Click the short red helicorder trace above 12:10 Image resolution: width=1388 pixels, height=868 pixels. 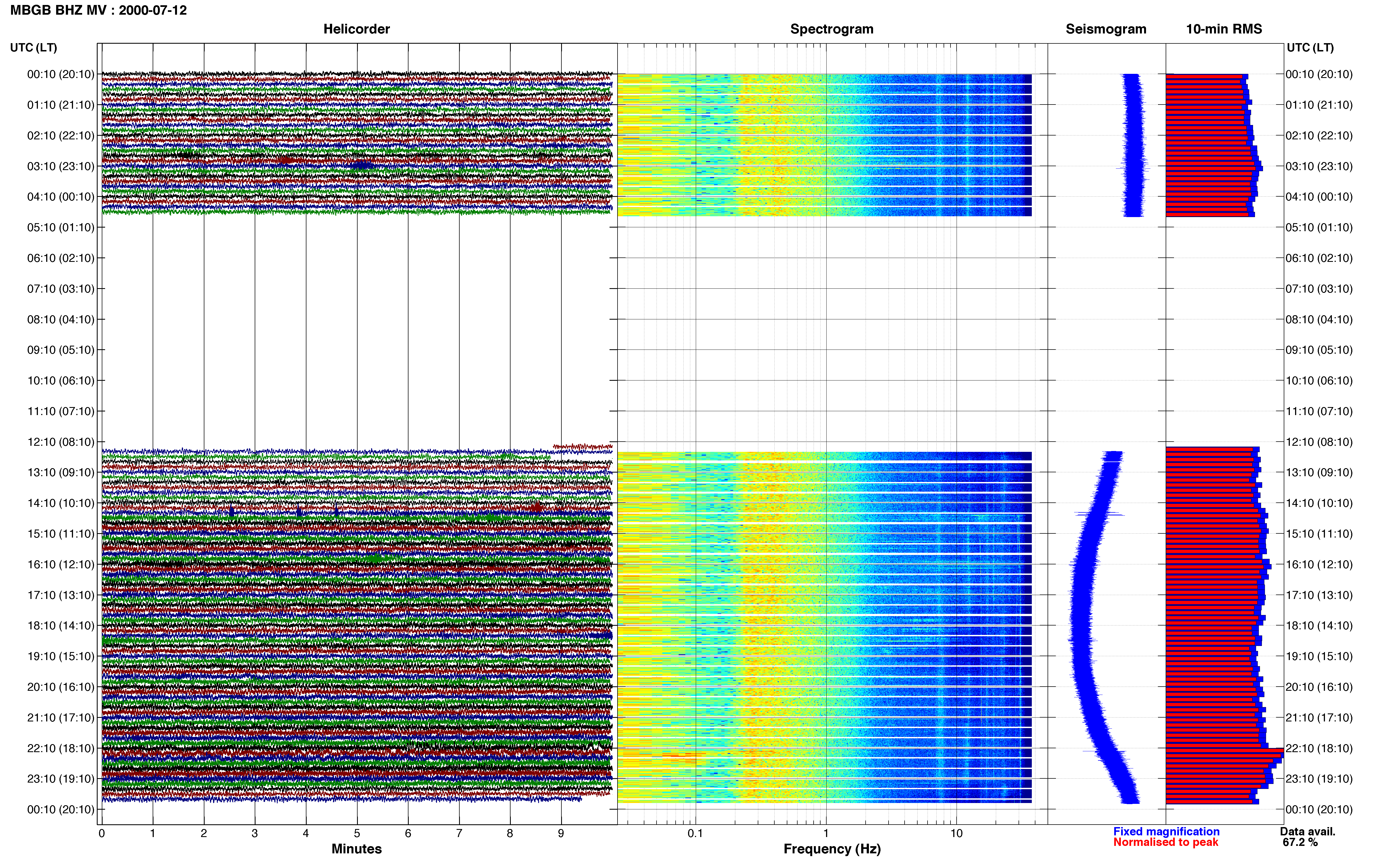(583, 447)
